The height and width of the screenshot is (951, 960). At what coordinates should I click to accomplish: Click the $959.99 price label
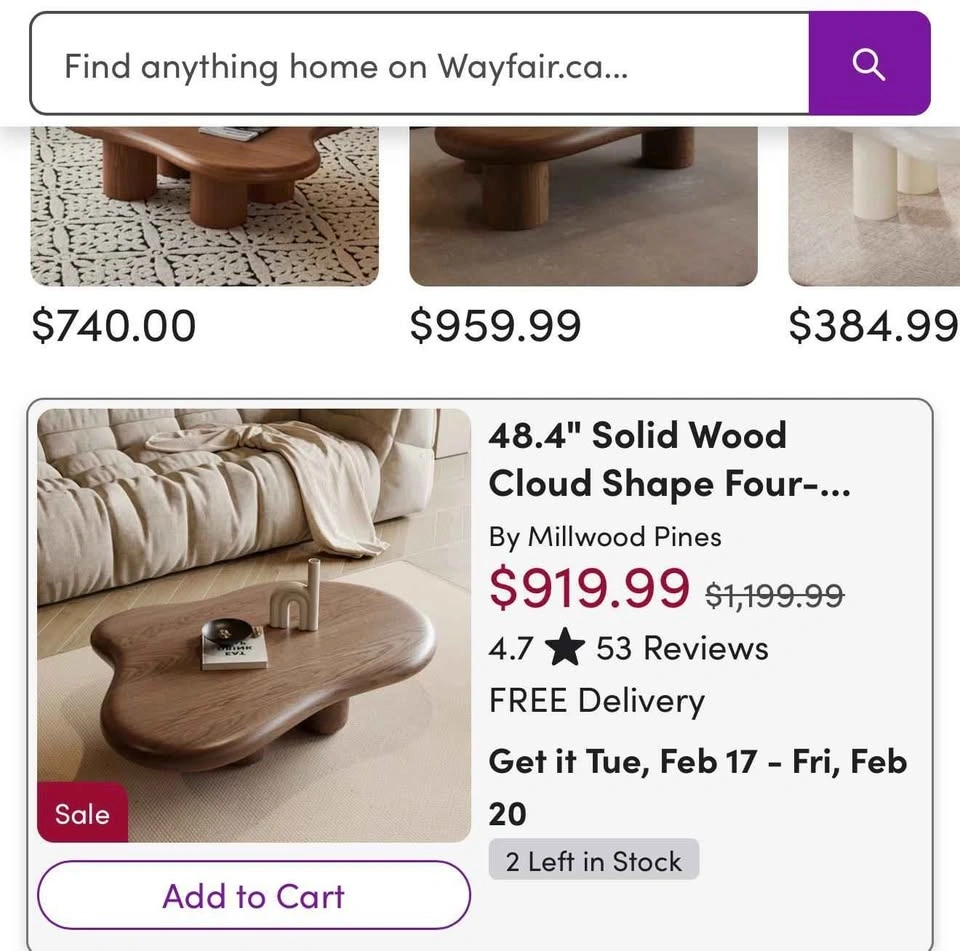click(x=495, y=326)
